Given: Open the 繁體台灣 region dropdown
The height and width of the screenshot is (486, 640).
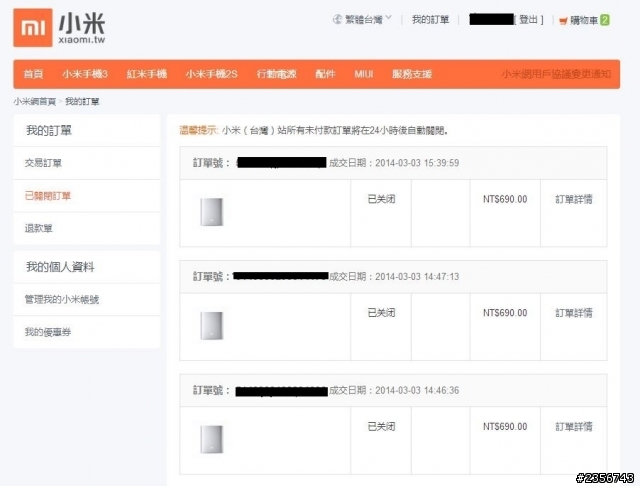Looking at the screenshot, I should coord(367,19).
